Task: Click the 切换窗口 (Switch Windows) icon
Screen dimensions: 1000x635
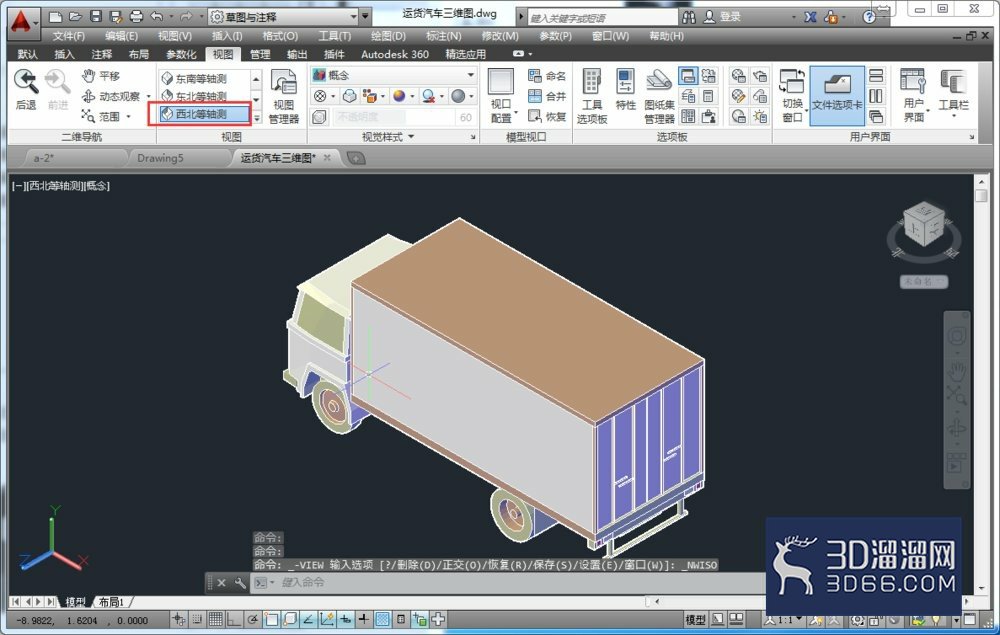Action: (x=792, y=96)
